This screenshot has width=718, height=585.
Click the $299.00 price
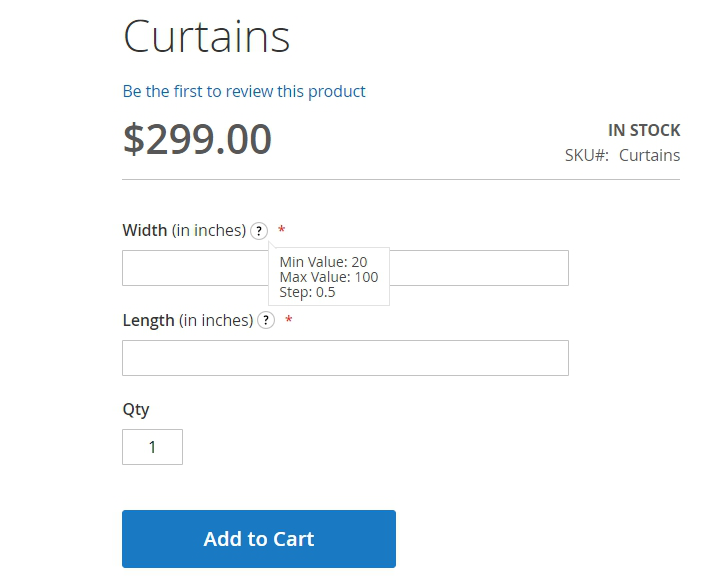tap(197, 139)
